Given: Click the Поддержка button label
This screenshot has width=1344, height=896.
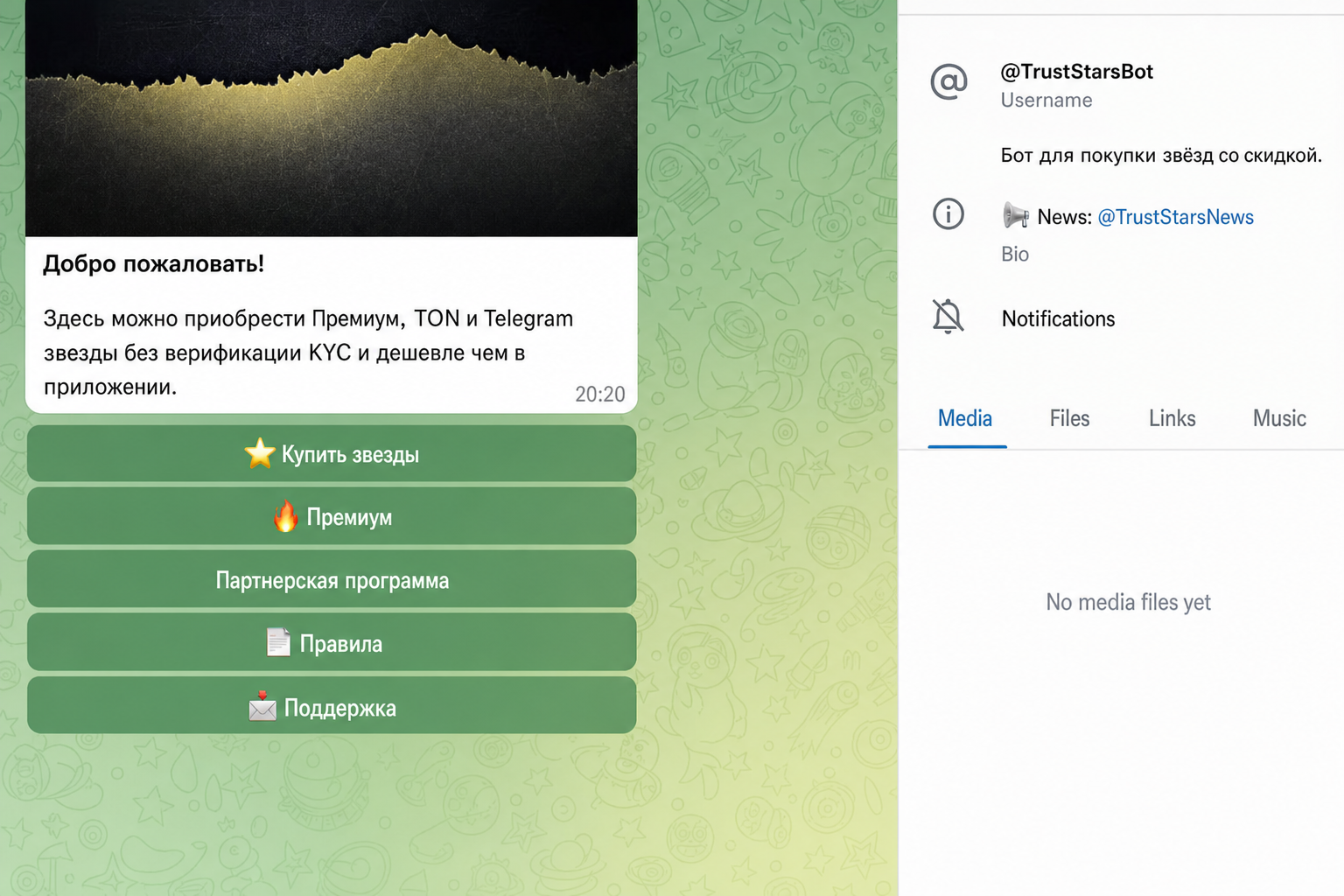Looking at the screenshot, I should [x=340, y=708].
